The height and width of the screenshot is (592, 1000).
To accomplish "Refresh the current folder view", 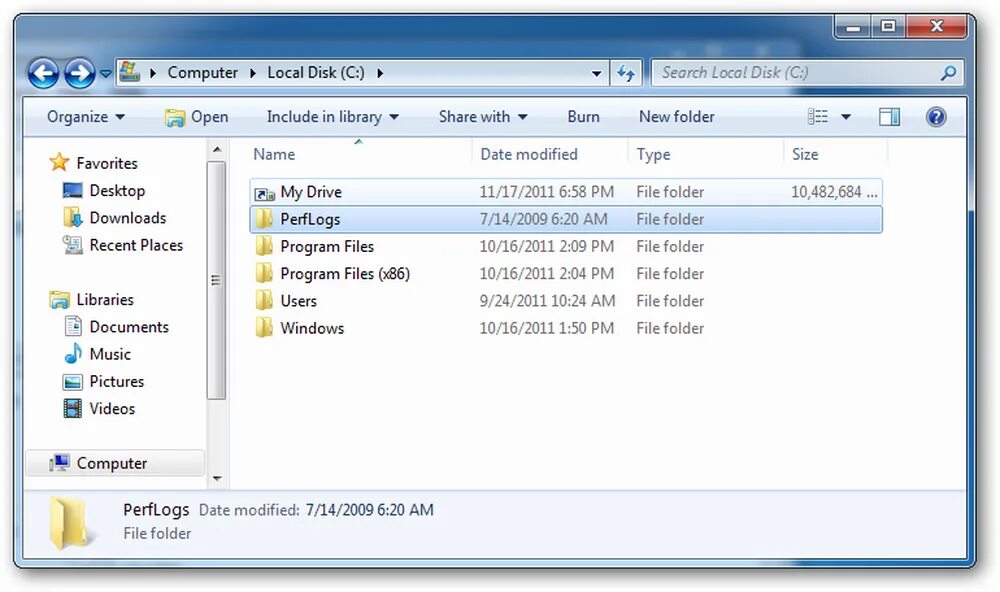I will (x=627, y=72).
